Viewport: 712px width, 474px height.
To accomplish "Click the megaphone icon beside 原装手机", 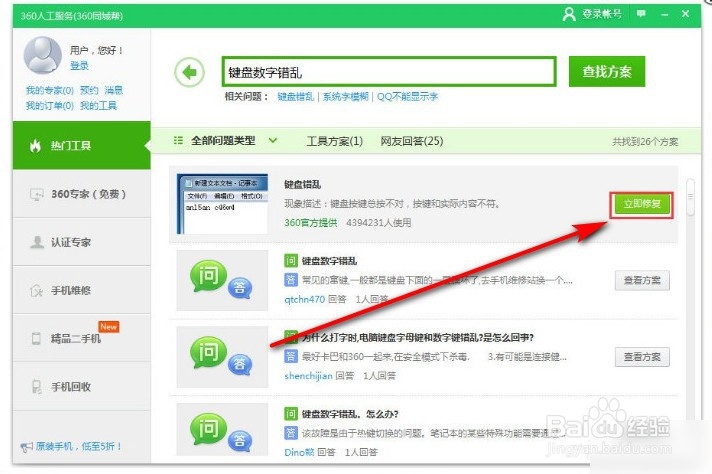I will tap(26, 447).
